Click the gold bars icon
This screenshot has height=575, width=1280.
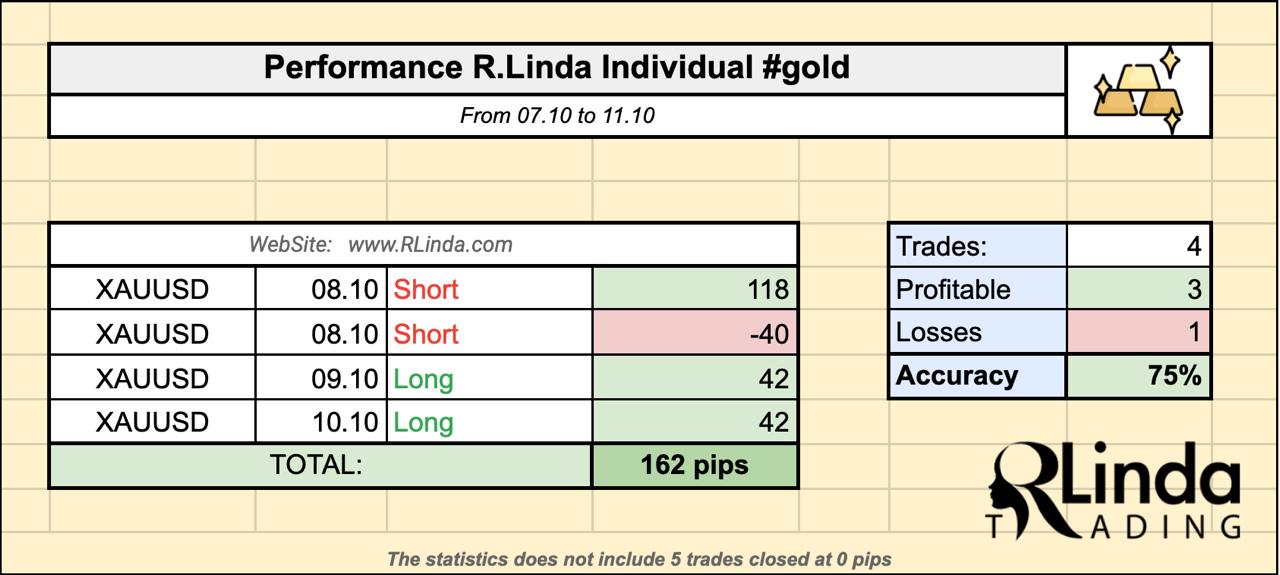click(1138, 91)
